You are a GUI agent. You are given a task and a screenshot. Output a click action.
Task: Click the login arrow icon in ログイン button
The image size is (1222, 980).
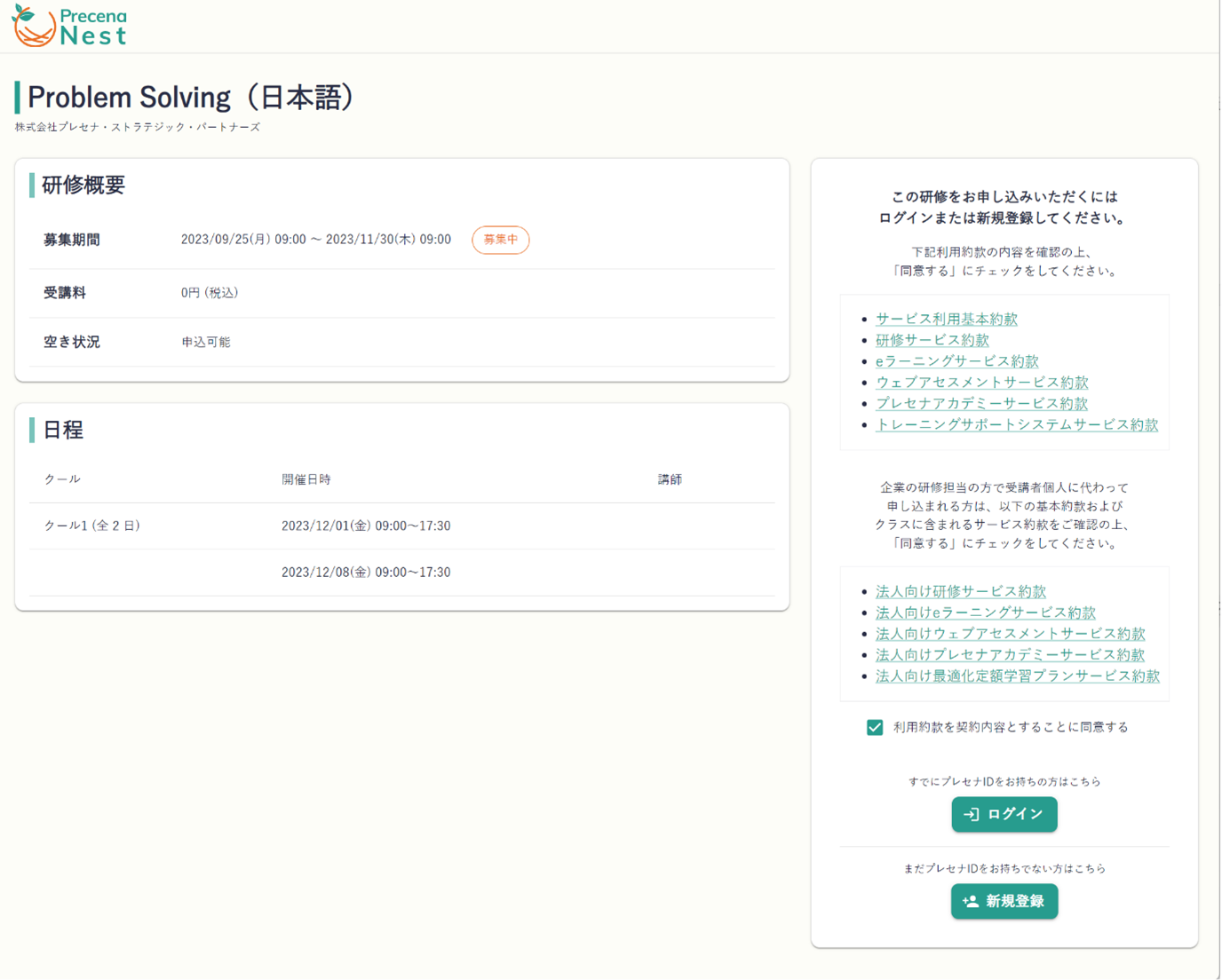click(x=972, y=814)
